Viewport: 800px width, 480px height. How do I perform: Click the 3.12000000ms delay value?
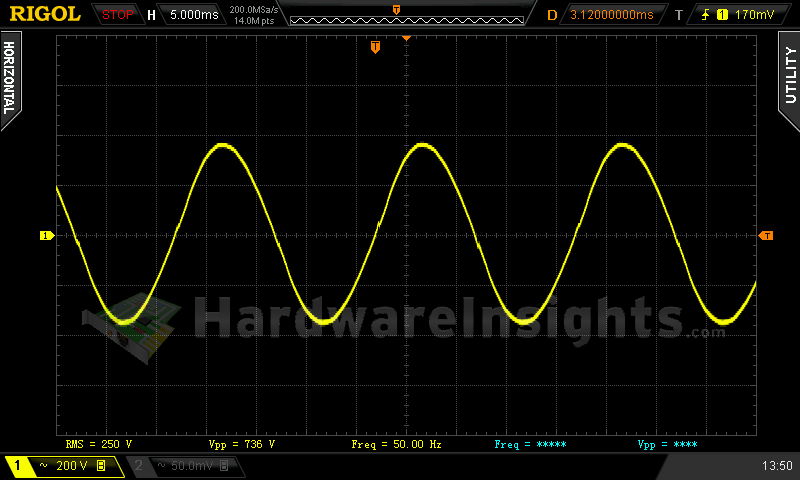pos(611,15)
